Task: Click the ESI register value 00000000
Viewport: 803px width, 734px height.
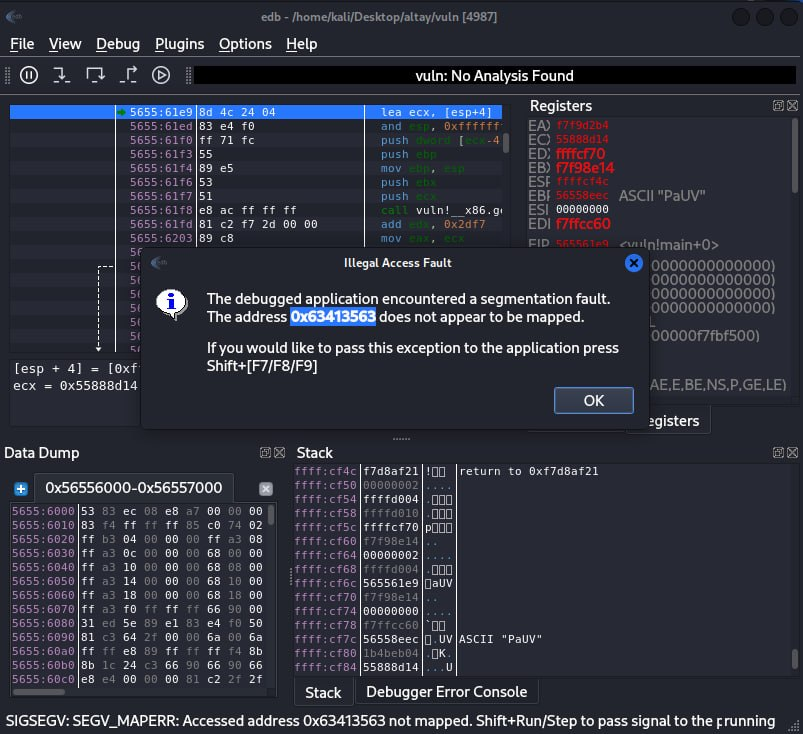Action: [x=582, y=209]
